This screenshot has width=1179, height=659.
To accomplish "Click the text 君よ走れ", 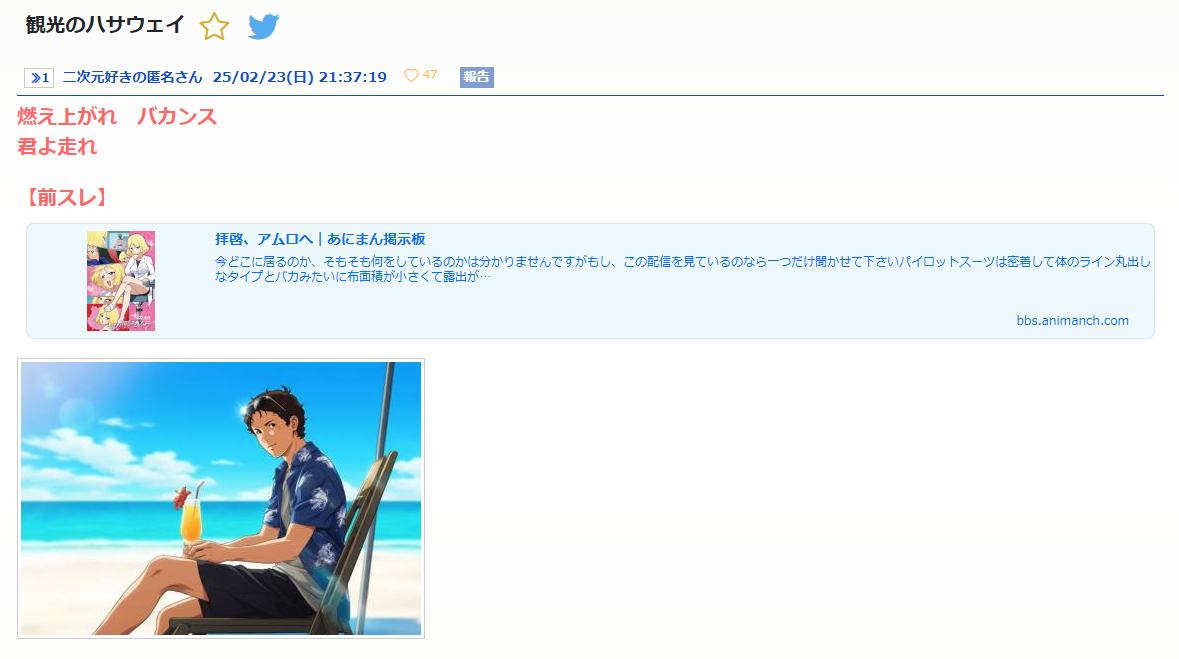I will click(x=57, y=147).
